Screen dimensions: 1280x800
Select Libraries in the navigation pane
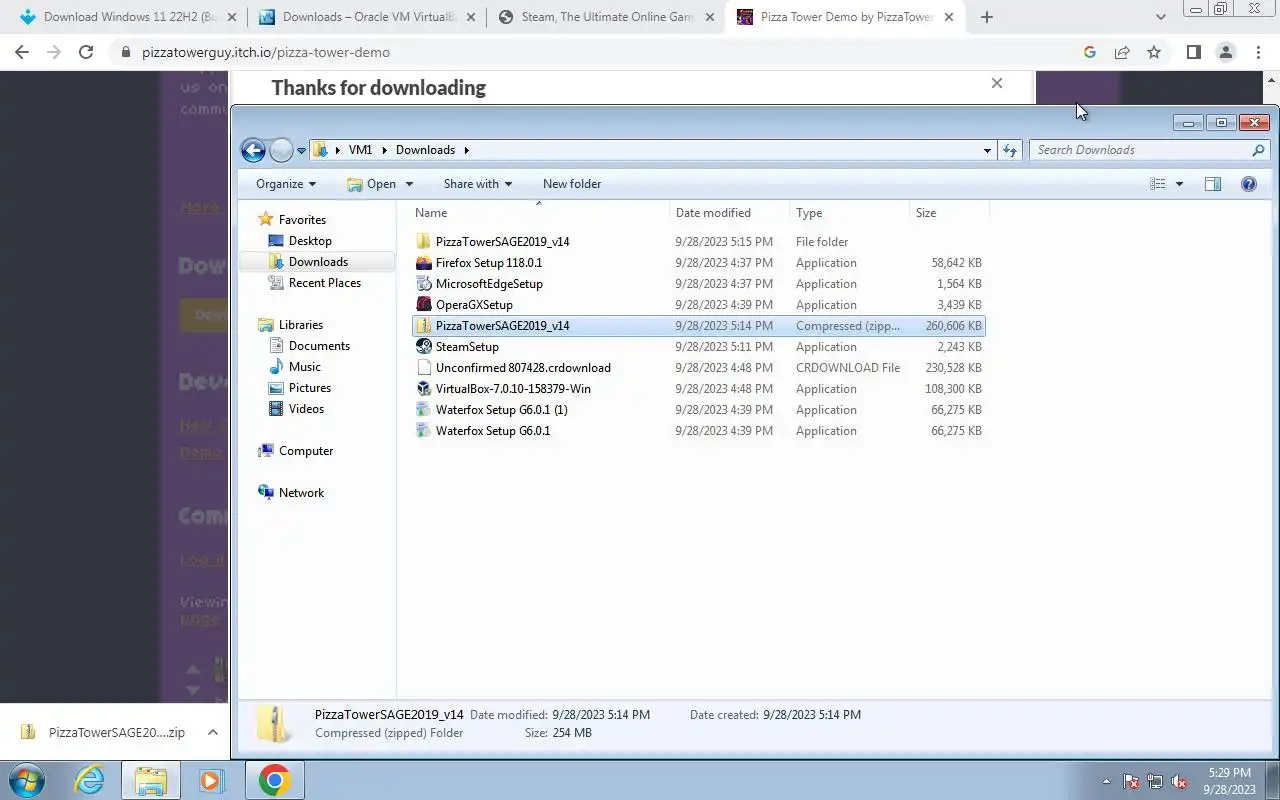[x=301, y=325]
